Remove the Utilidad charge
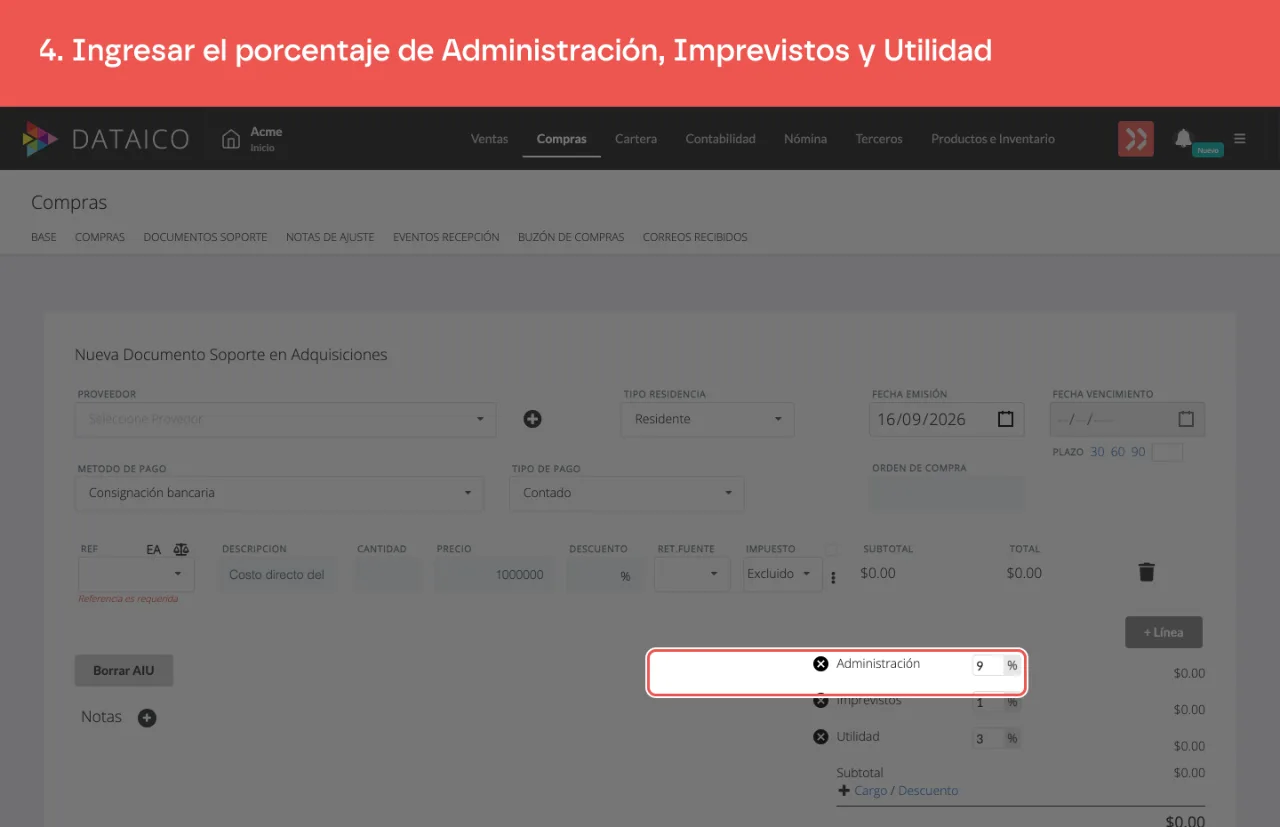The width and height of the screenshot is (1280, 827). (x=820, y=737)
